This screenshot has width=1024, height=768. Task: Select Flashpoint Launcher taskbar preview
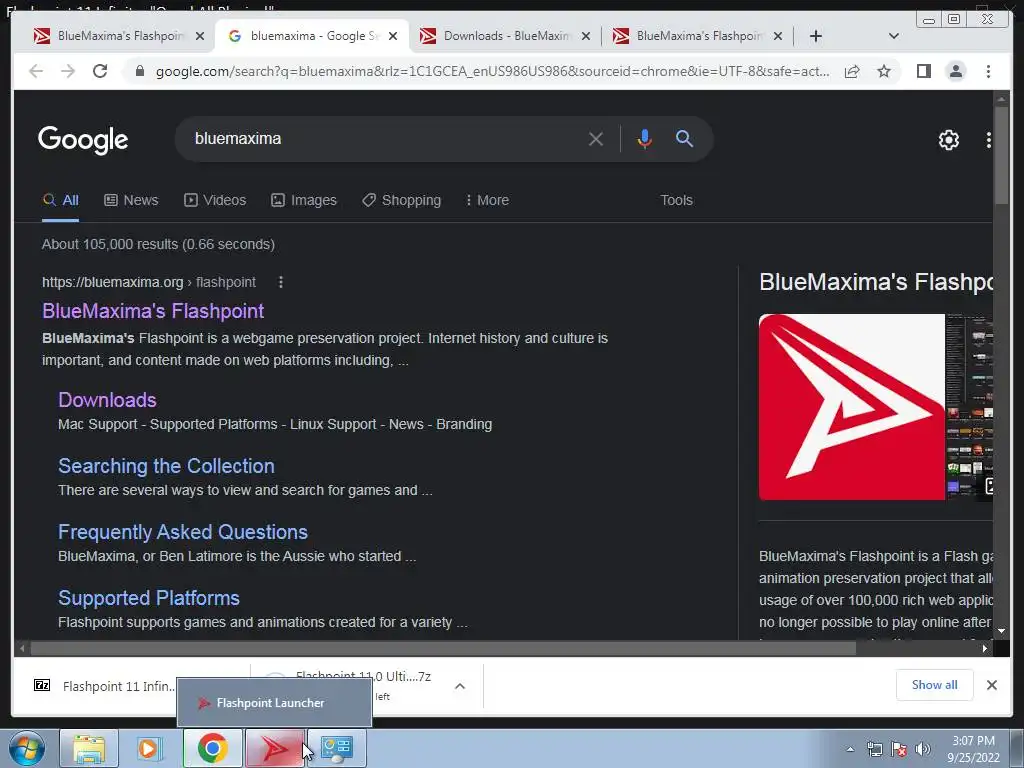click(x=274, y=703)
